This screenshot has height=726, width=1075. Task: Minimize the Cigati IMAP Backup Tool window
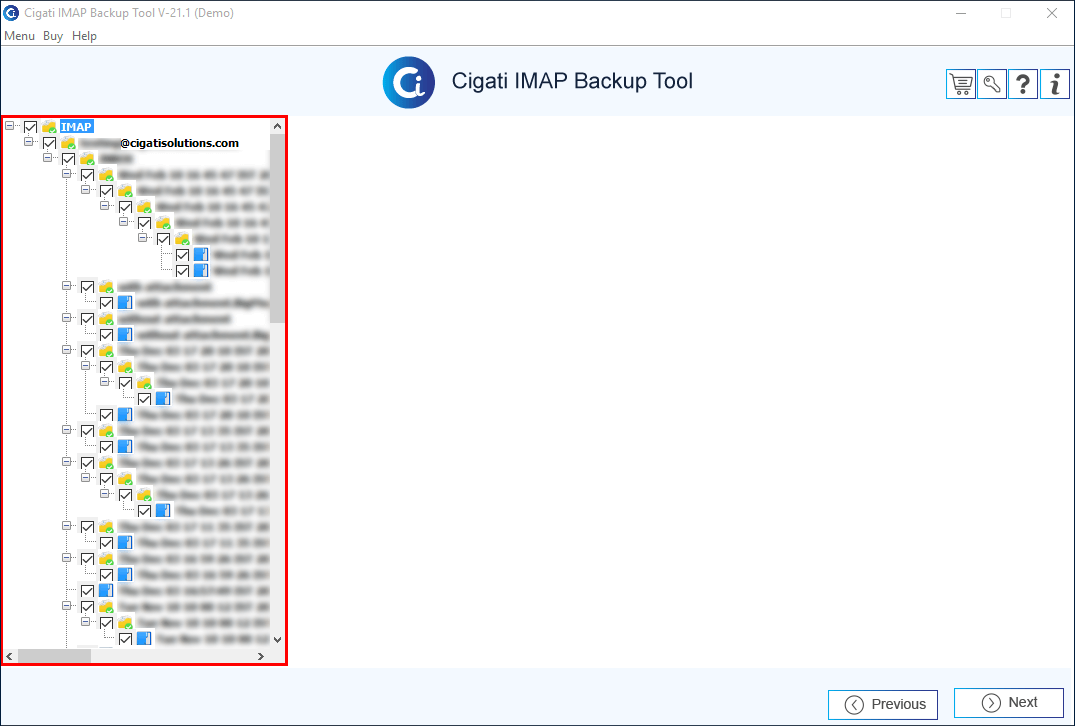[x=961, y=13]
